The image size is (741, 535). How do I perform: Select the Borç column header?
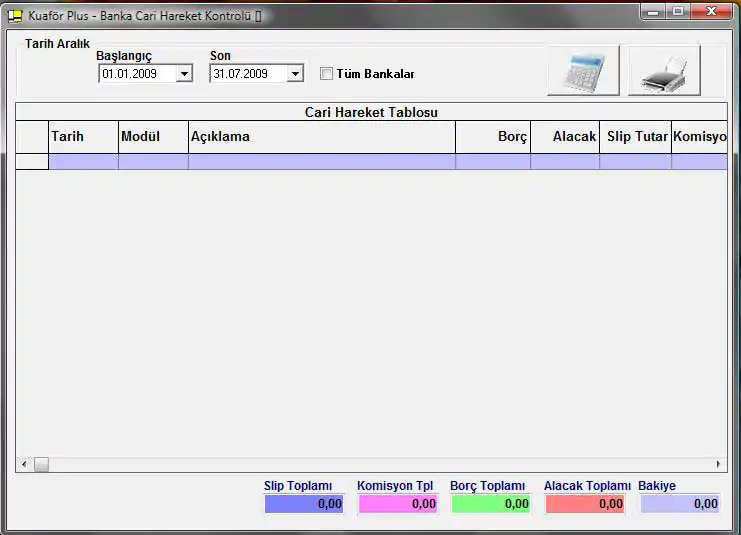[x=493, y=137]
